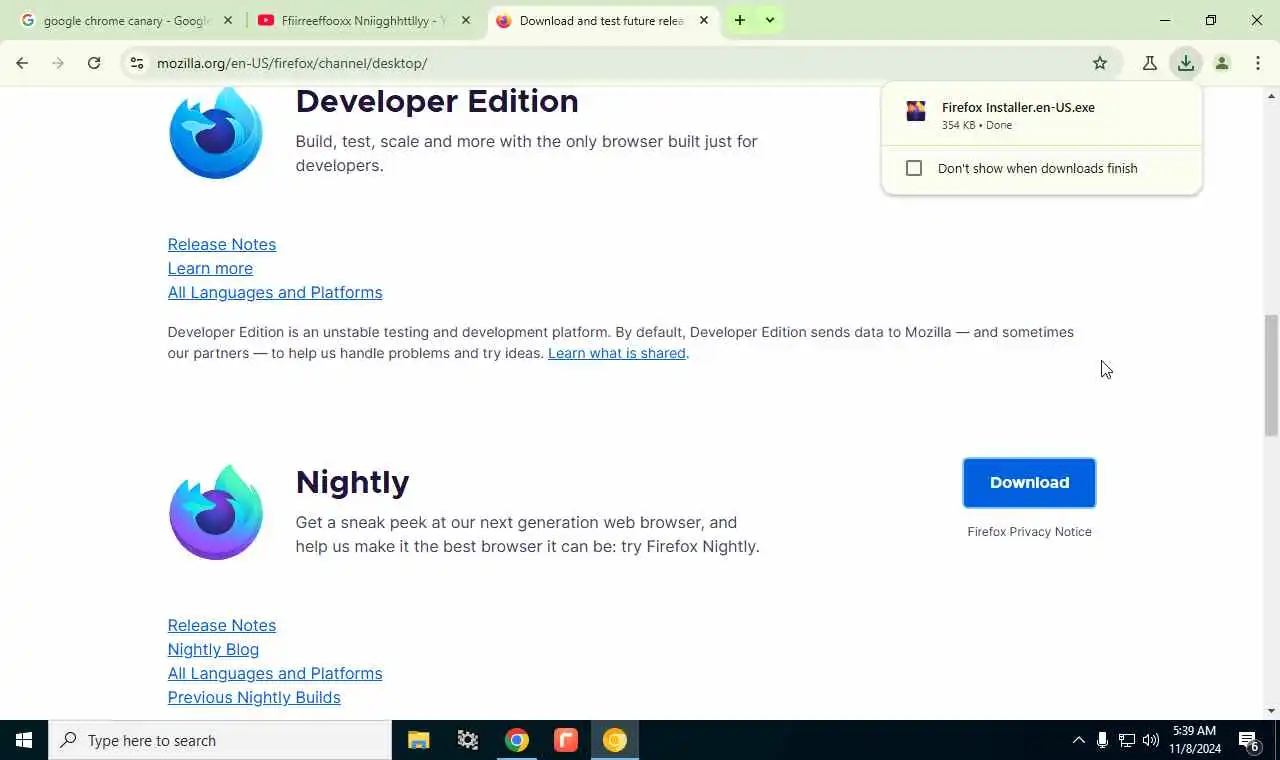Open the taskbar clock and date
1280x760 pixels.
pyautogui.click(x=1196, y=740)
